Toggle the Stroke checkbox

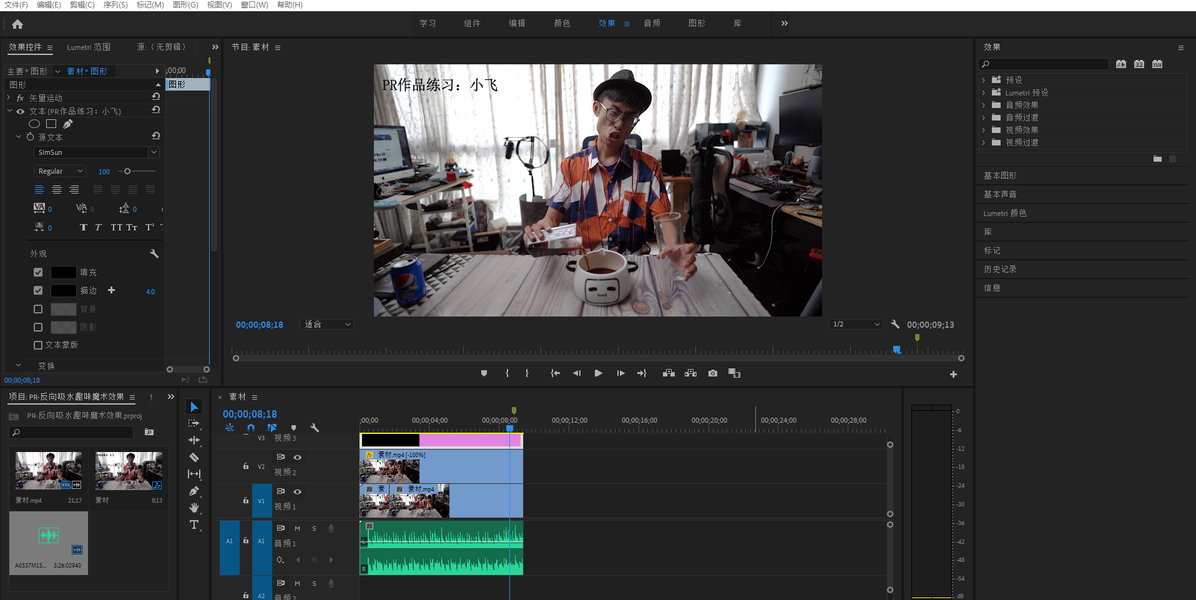click(x=38, y=290)
